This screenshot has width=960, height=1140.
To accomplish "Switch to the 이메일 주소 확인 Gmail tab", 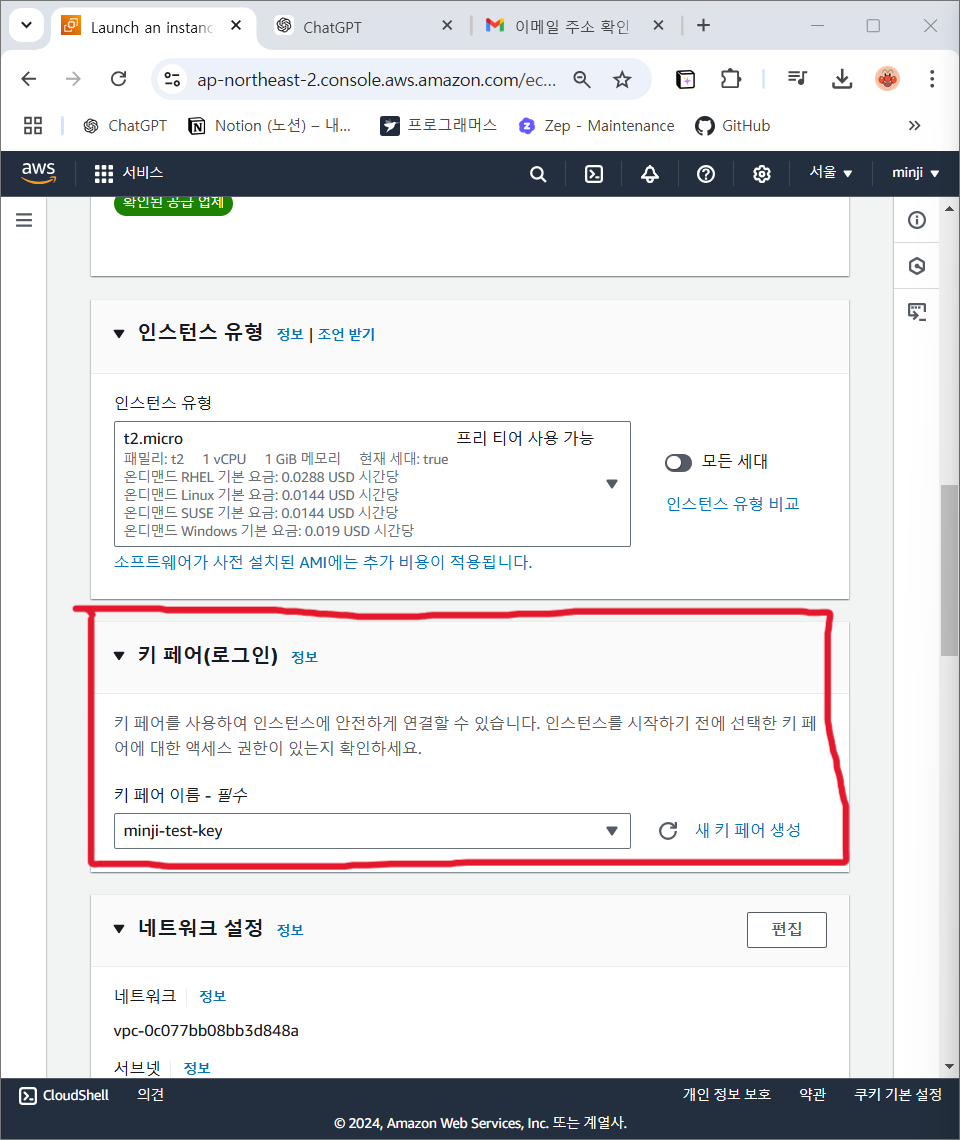I will pos(575,26).
